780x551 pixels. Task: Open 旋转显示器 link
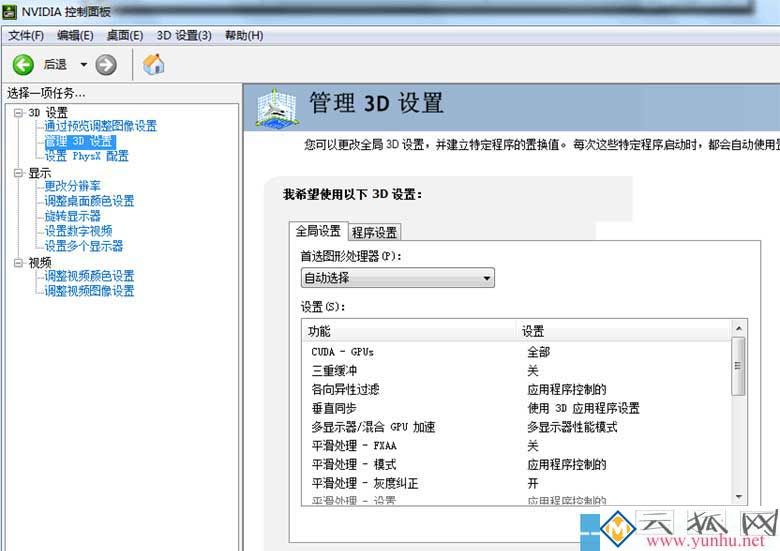click(x=73, y=216)
